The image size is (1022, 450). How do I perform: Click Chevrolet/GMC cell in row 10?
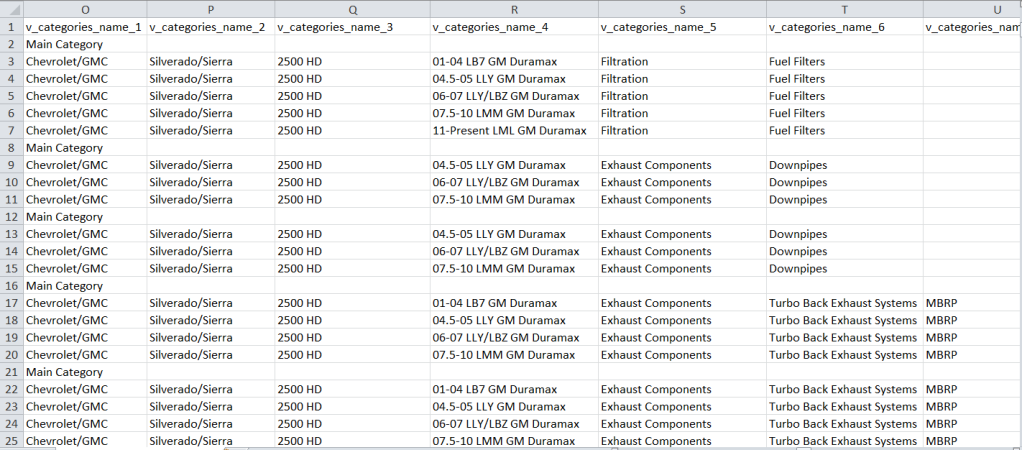[x=85, y=182]
